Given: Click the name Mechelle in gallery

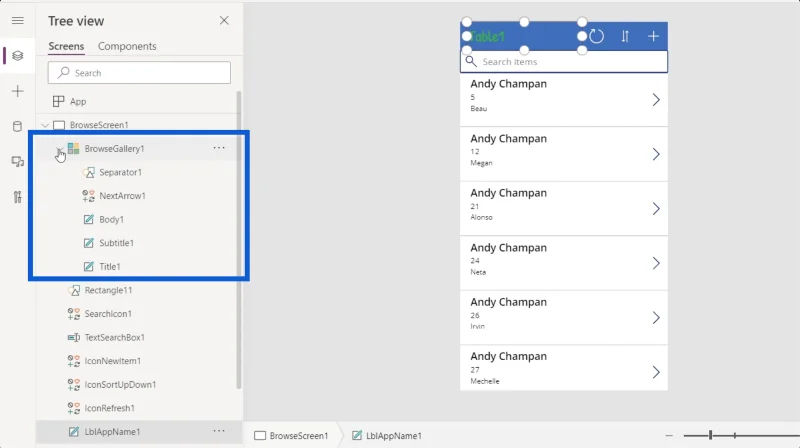Looking at the screenshot, I should pyautogui.click(x=485, y=381).
